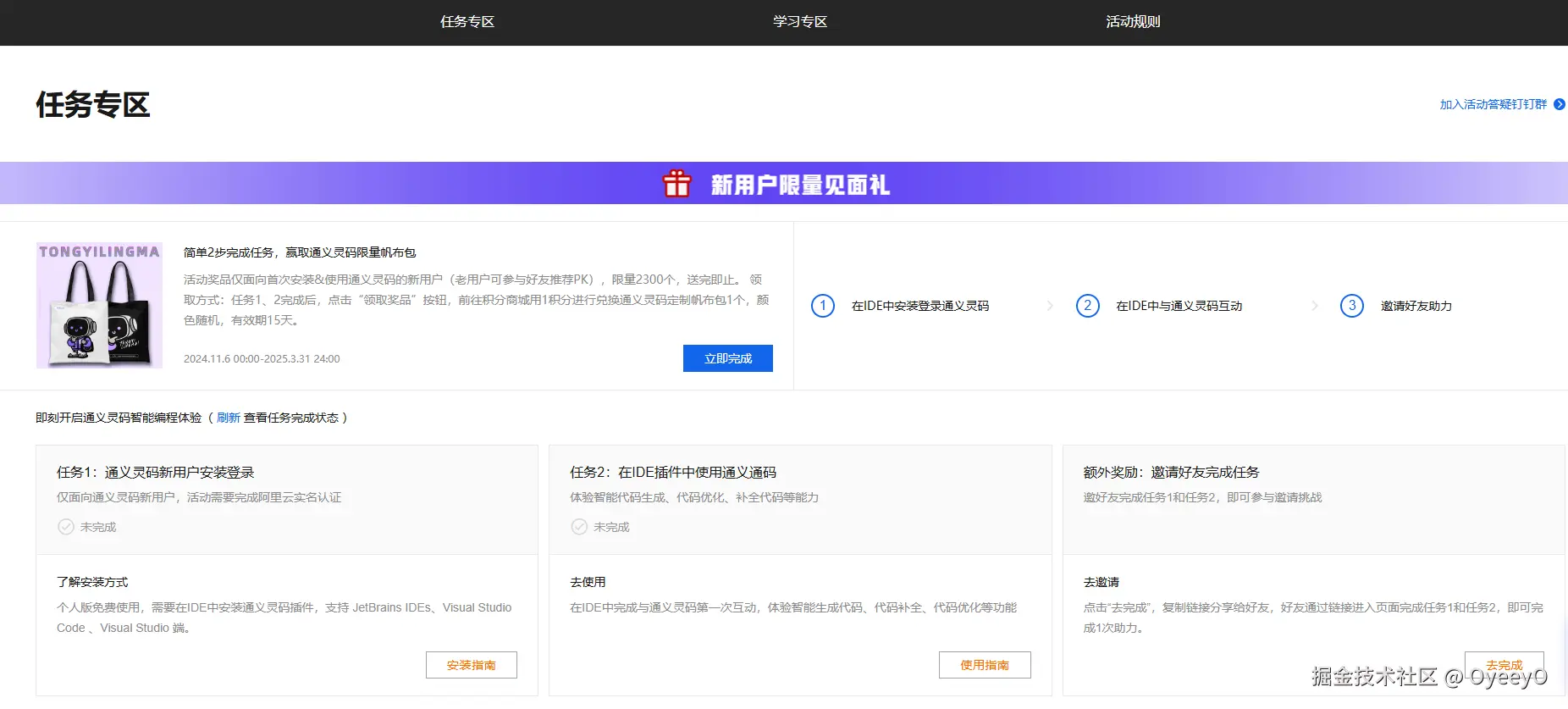Viewport: 1568px width, 709px height.
Task: Click the red gift box icon in banner
Action: [x=676, y=183]
